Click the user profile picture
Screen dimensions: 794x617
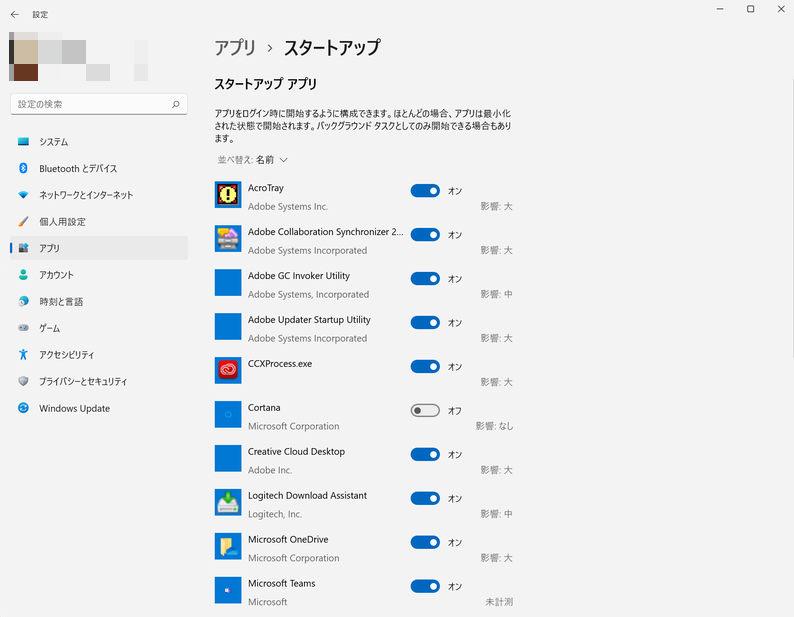point(23,56)
